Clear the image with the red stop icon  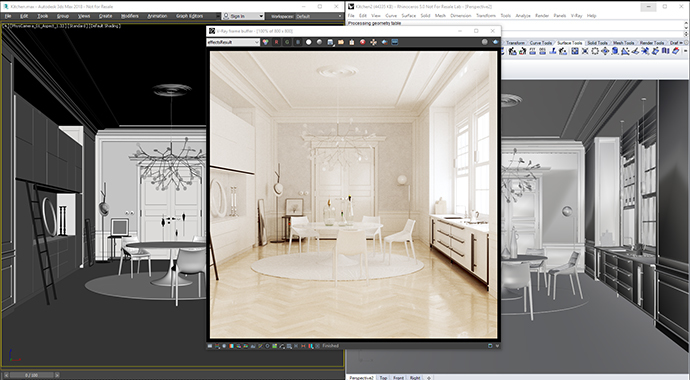pos(362,42)
